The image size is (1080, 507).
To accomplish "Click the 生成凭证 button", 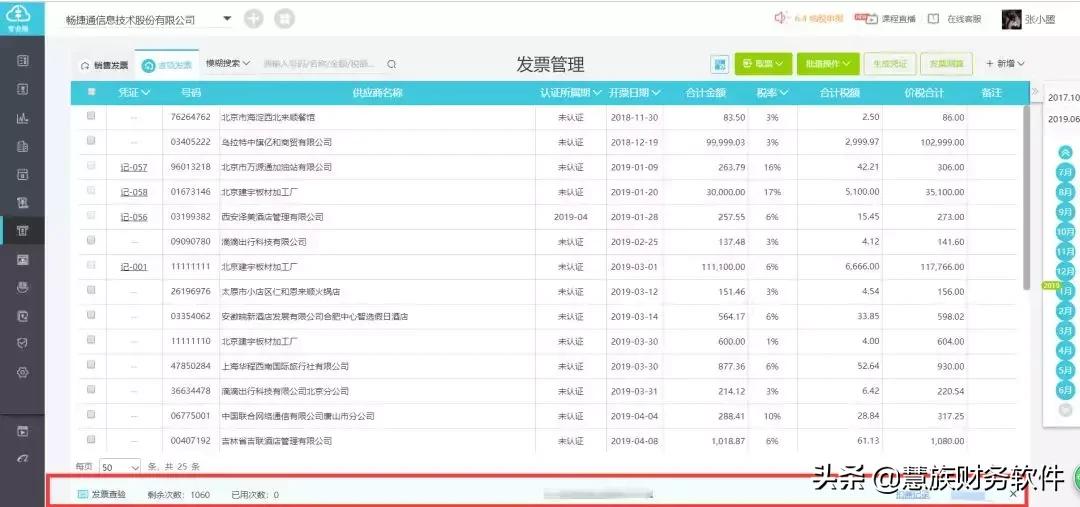I will [889, 64].
